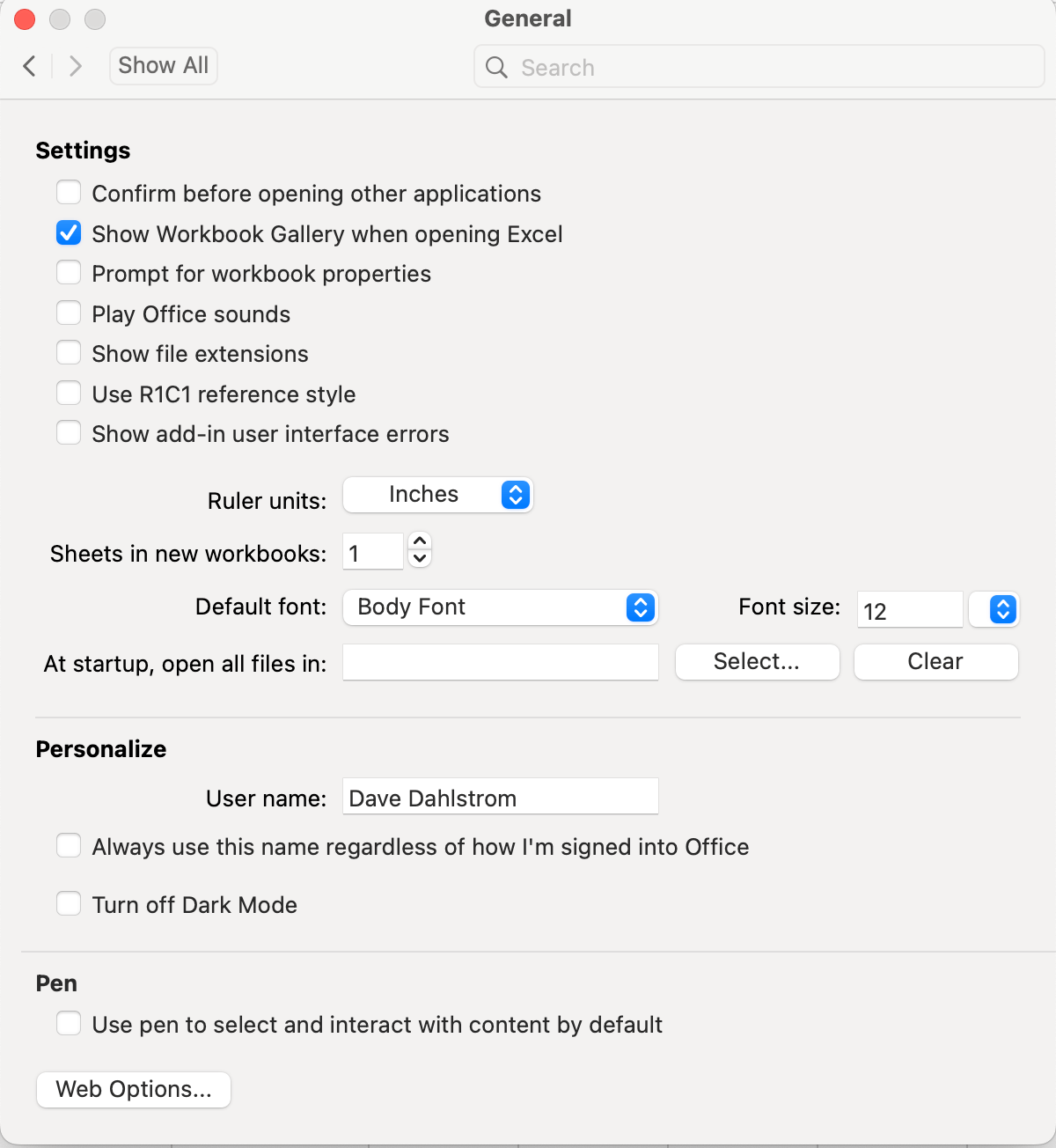Toggle Turn off Dark Mode checkbox

pos(69,904)
